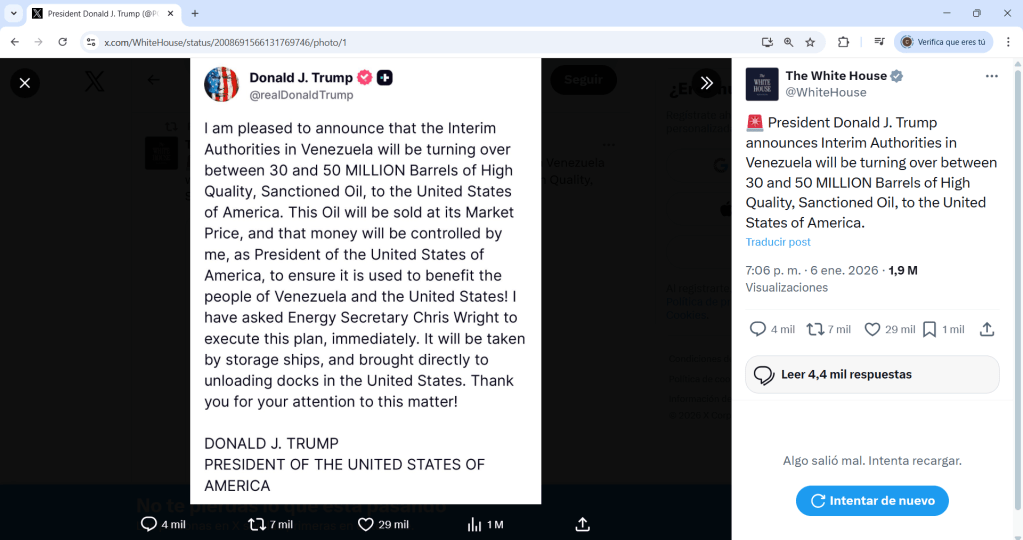Toggle the heart like button below the photo
Viewport: 1023px width, 540px height.
coord(366,524)
